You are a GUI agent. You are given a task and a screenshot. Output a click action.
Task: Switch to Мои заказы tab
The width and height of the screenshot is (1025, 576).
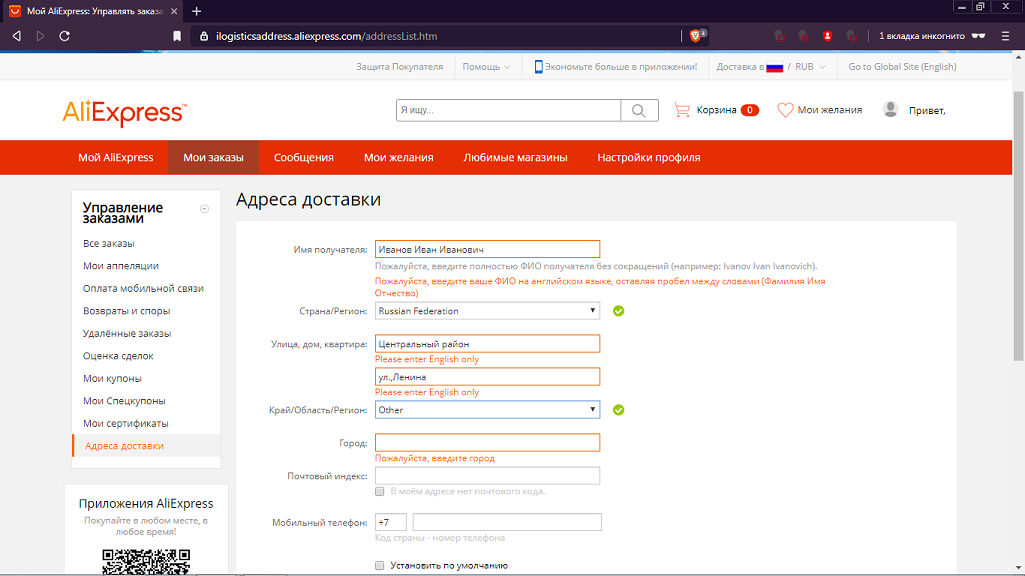213,158
